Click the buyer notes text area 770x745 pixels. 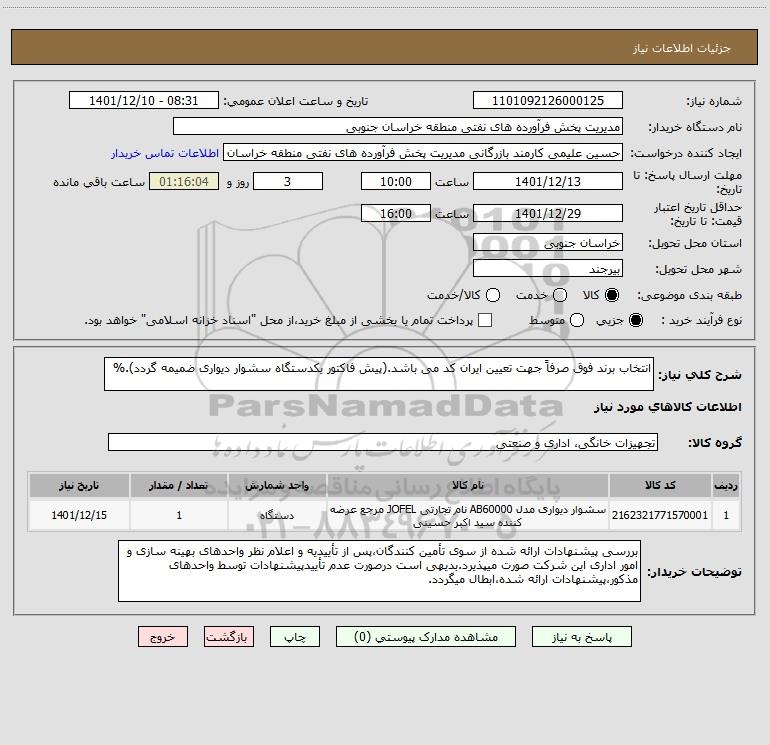click(x=379, y=571)
